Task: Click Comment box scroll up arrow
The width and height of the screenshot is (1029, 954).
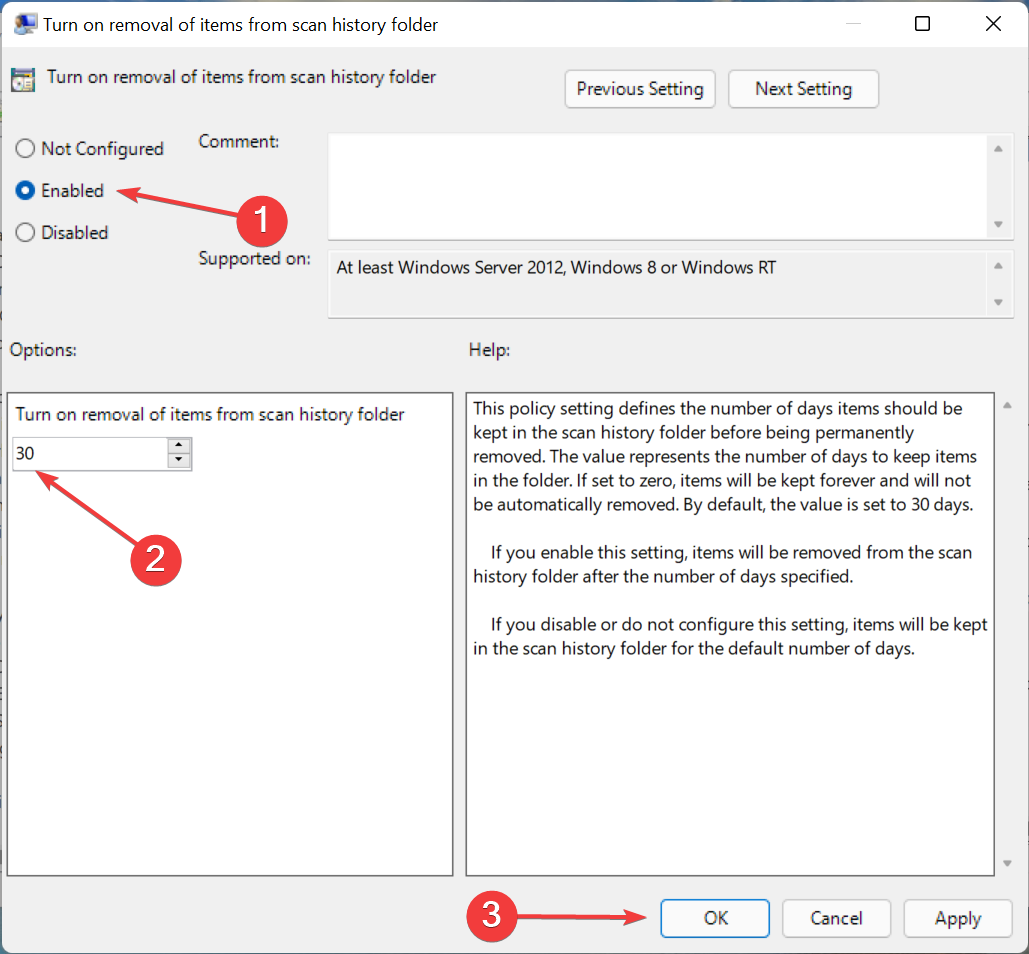Action: pyautogui.click(x=998, y=149)
